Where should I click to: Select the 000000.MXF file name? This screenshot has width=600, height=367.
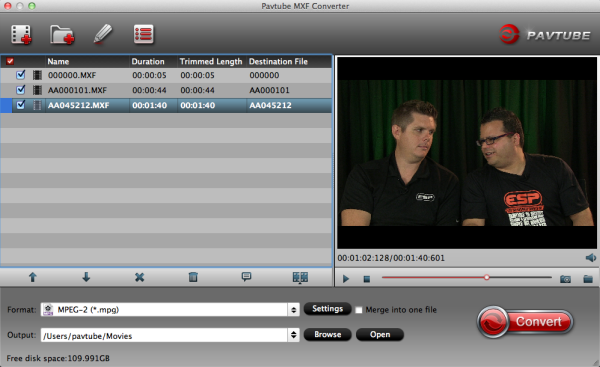click(72, 75)
